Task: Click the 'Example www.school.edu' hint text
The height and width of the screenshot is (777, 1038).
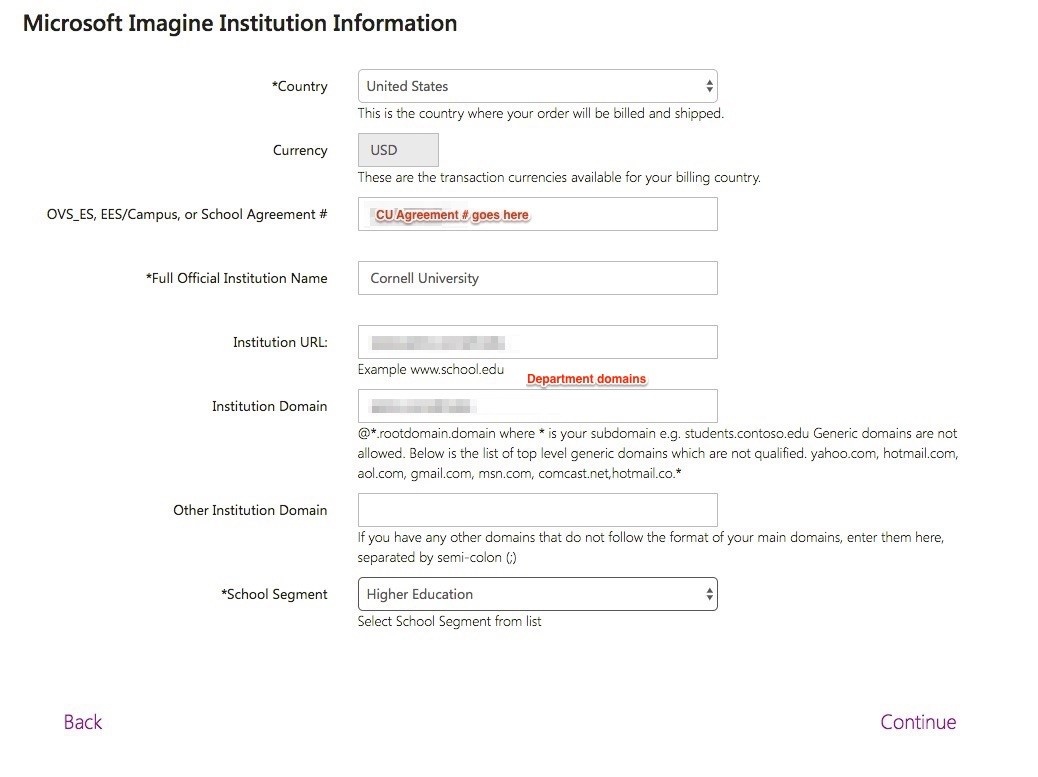Action: (x=431, y=369)
